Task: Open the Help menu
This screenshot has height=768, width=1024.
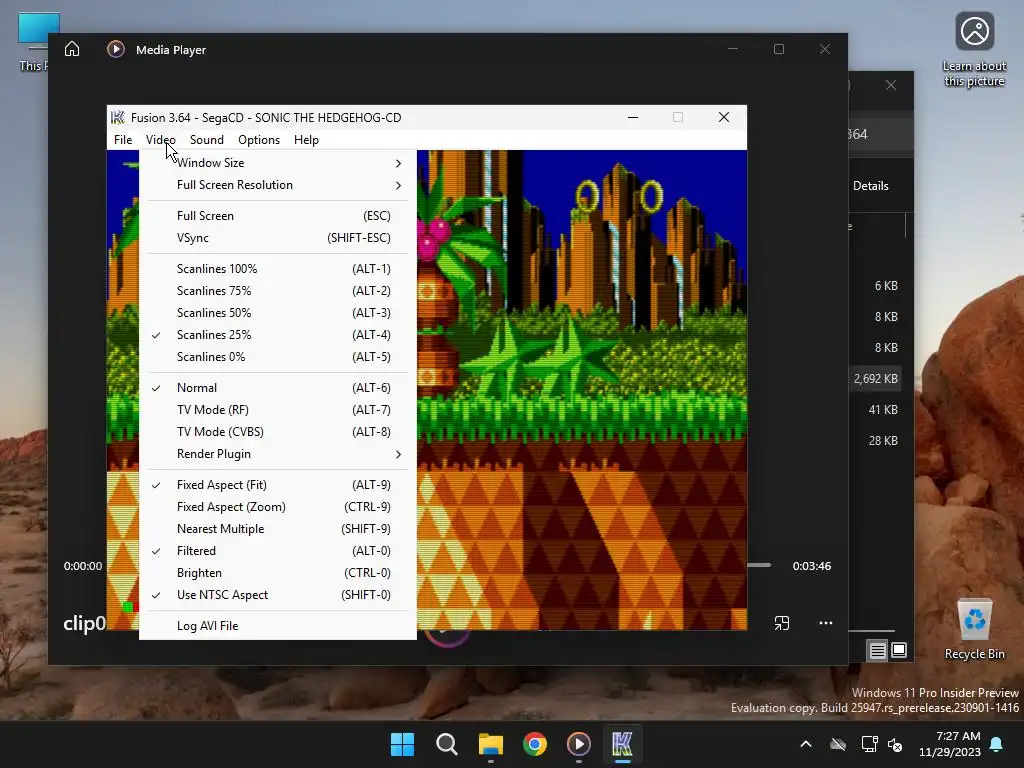Action: (306, 140)
